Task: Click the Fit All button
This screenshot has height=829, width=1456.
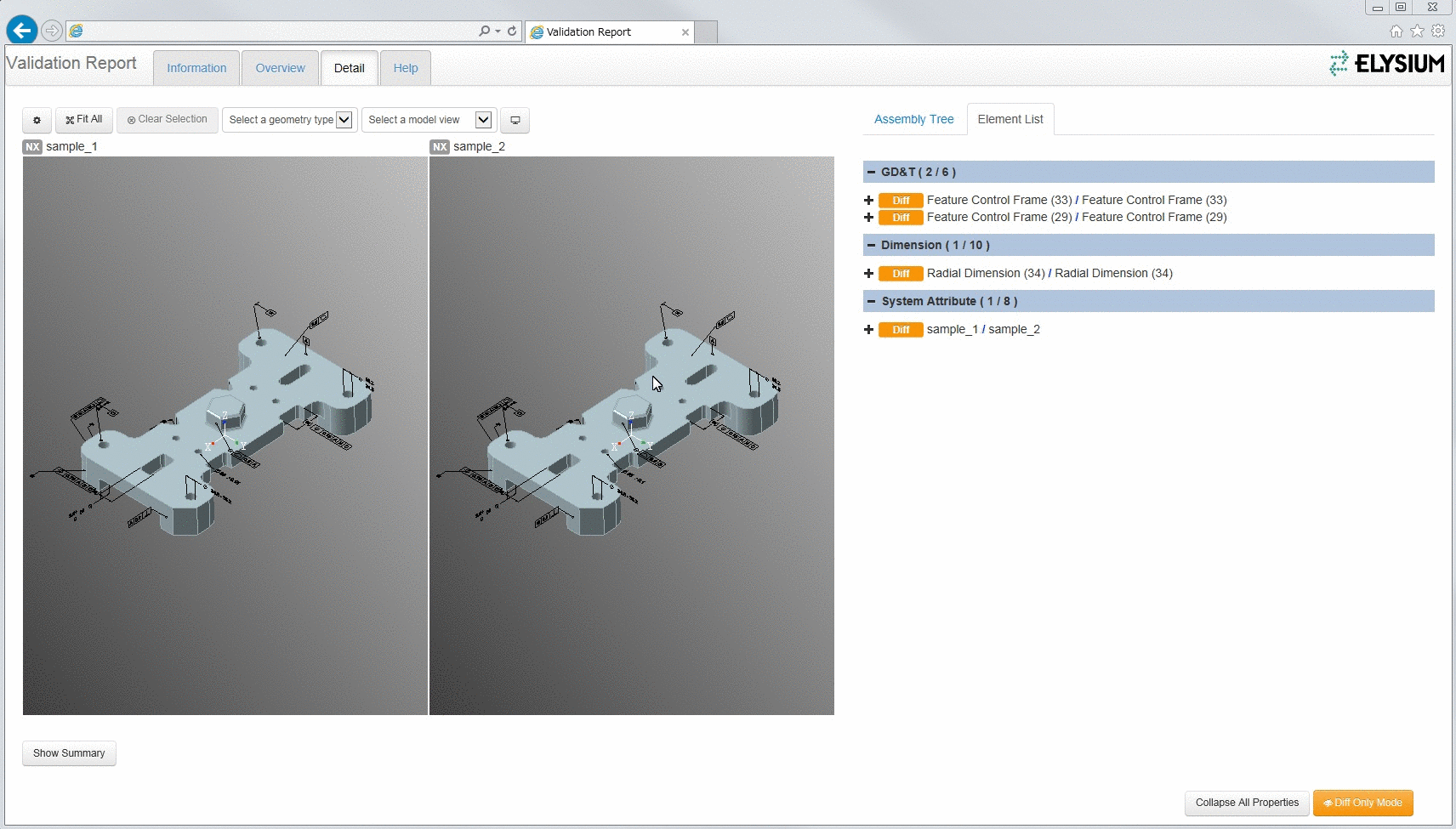Action: point(83,120)
